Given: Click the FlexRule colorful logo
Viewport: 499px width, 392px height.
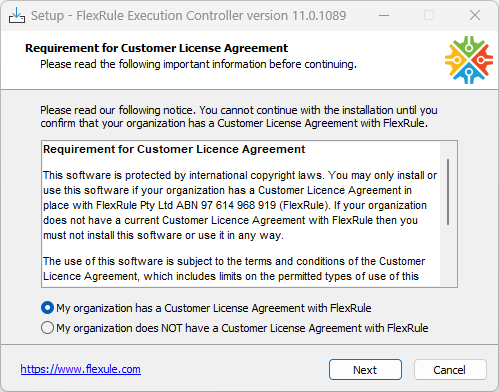Looking at the screenshot, I should tap(469, 60).
